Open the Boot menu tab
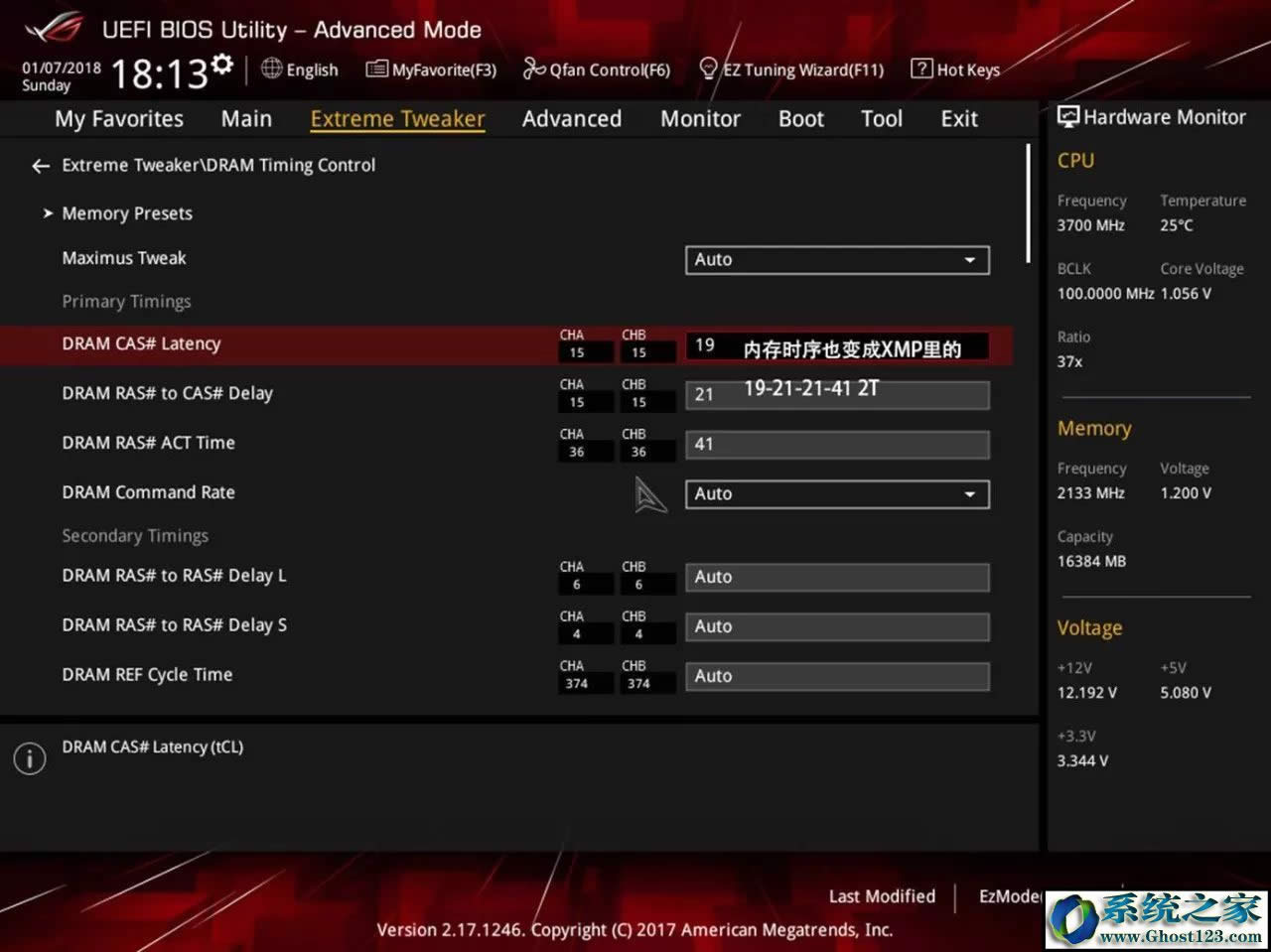 (x=800, y=118)
